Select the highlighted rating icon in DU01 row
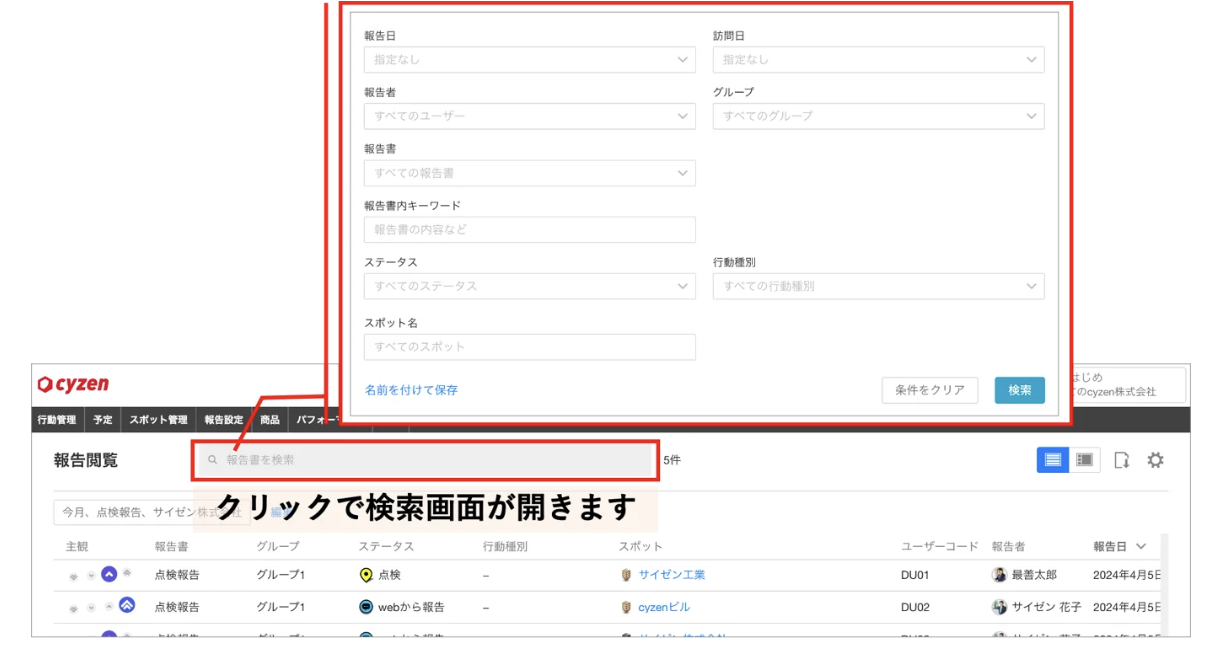Viewport: 1206px width, 652px height. coord(109,574)
